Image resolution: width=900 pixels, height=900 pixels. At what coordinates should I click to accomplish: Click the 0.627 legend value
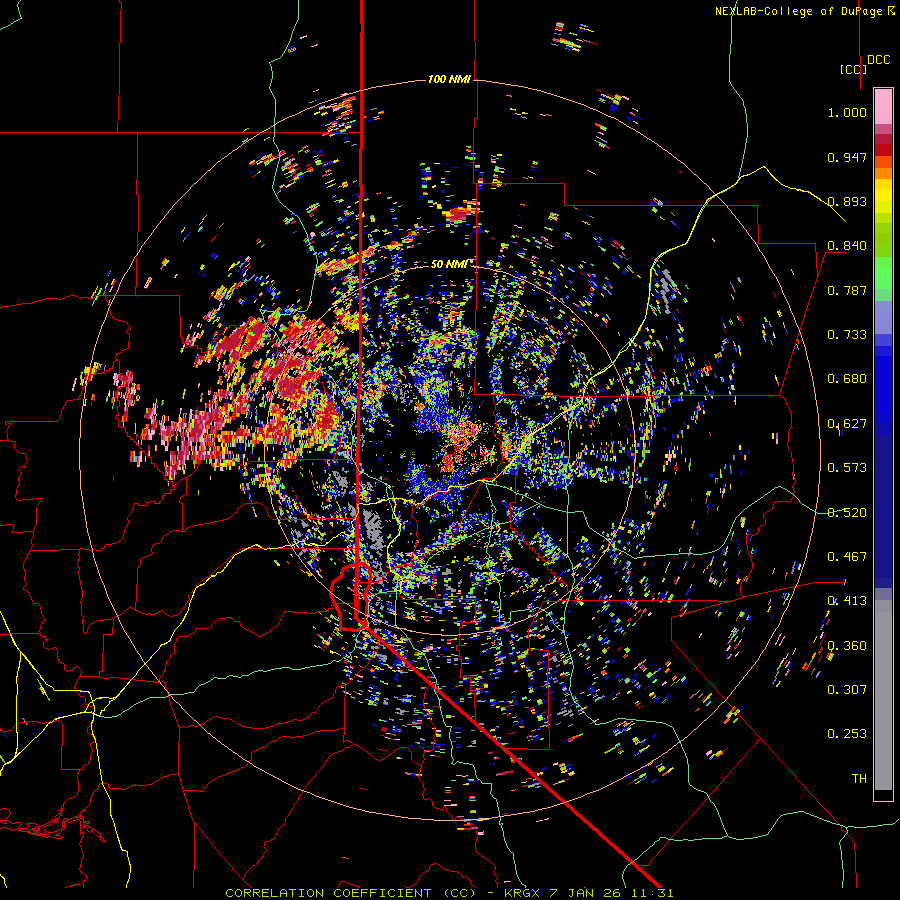[847, 424]
